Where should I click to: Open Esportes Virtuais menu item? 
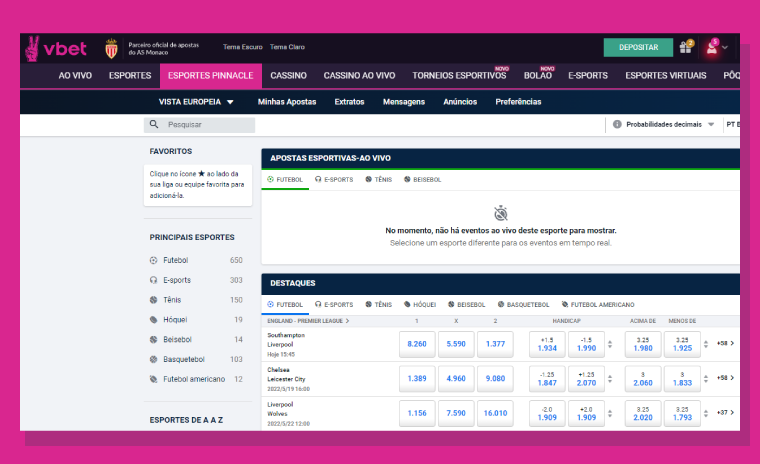point(665,76)
